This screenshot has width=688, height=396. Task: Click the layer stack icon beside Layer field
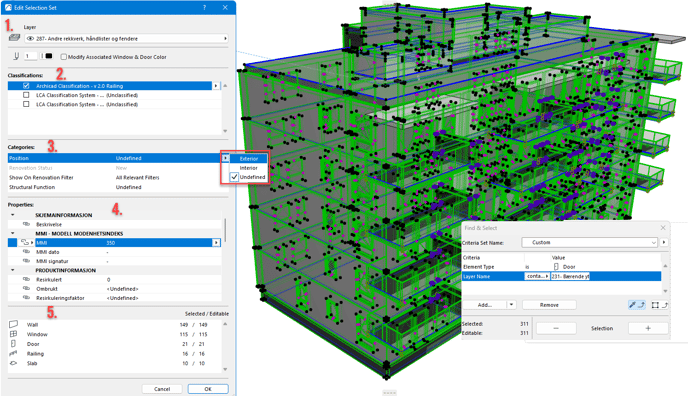(14, 38)
